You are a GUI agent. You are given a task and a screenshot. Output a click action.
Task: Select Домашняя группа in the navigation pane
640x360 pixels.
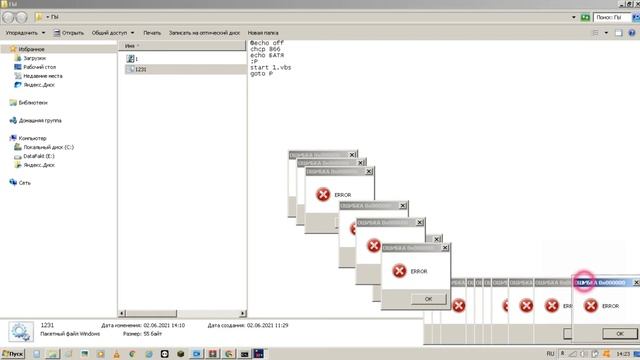click(x=40, y=120)
